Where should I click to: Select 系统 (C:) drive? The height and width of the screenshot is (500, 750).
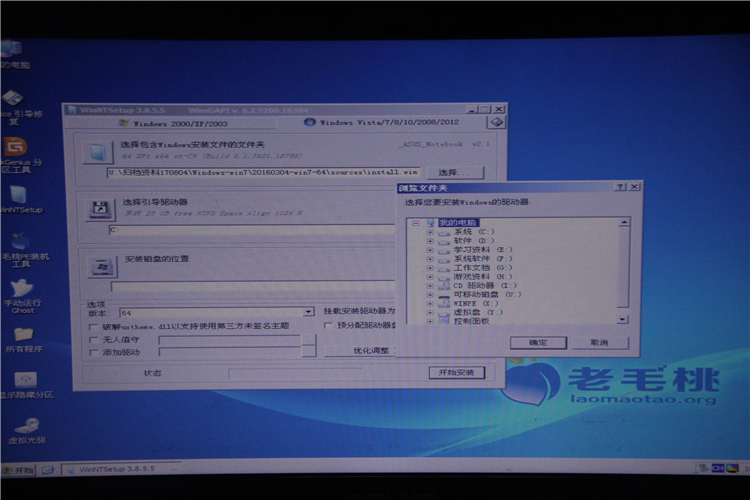474,232
